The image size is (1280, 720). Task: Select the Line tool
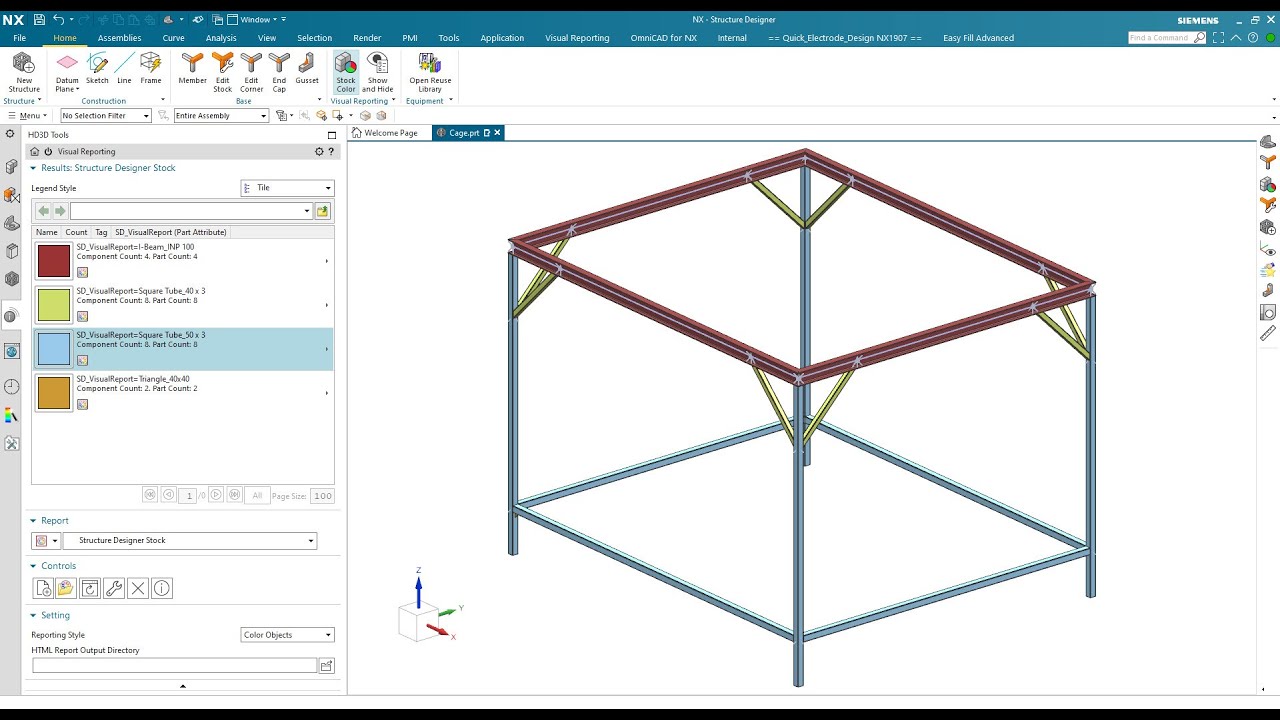point(124,68)
